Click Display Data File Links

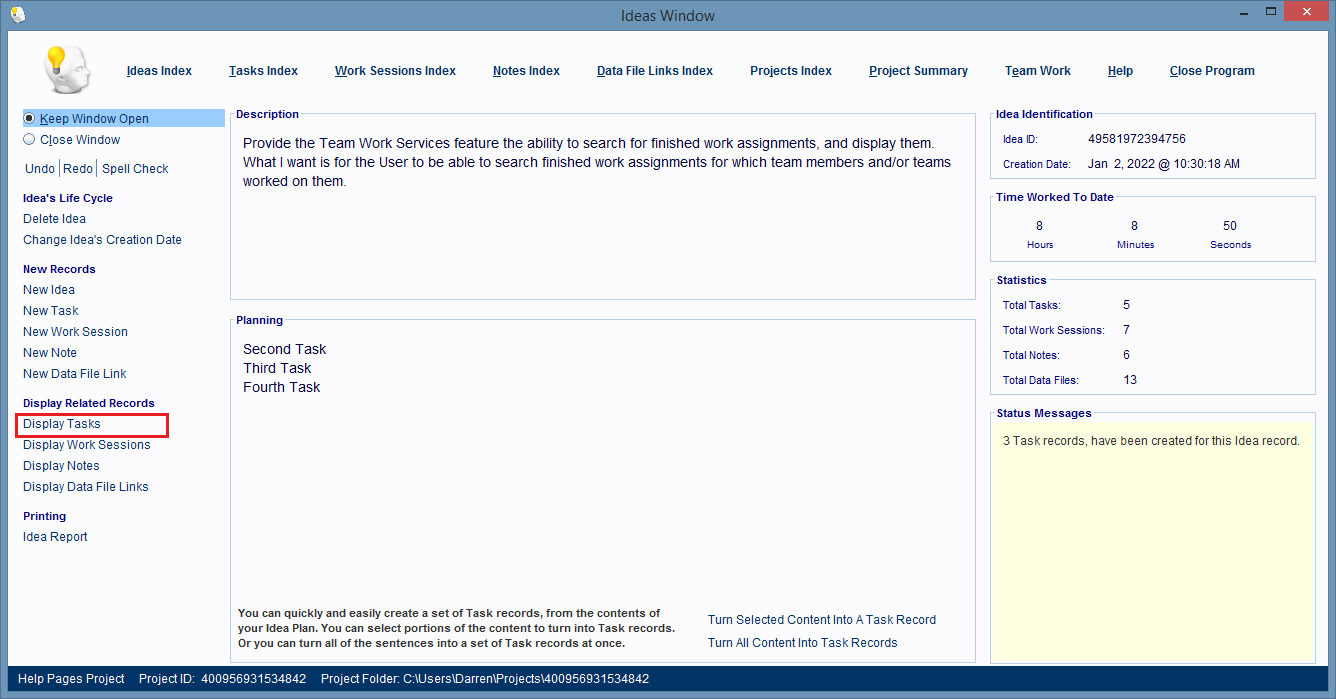[86, 487]
